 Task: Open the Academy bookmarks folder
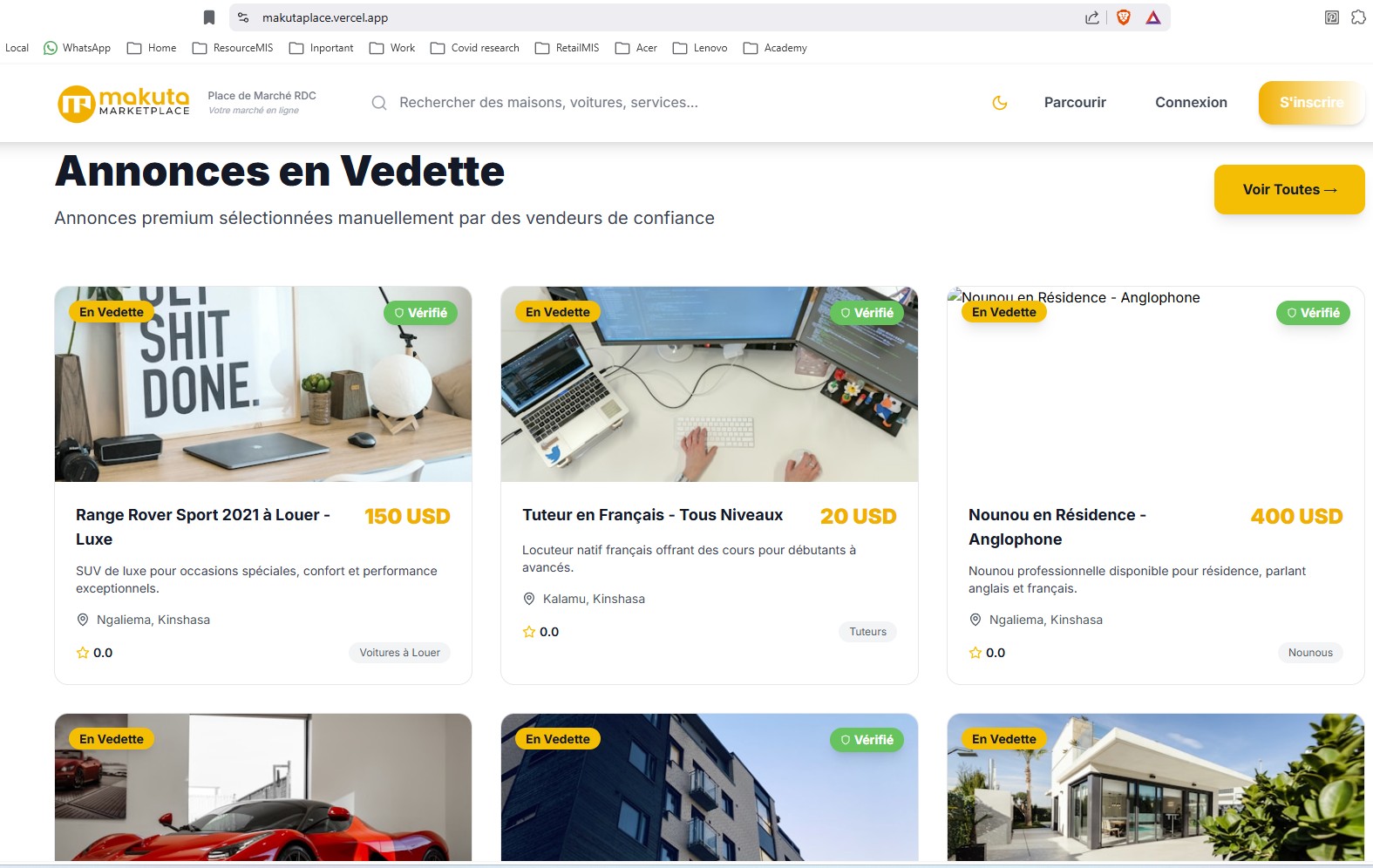coord(775,48)
